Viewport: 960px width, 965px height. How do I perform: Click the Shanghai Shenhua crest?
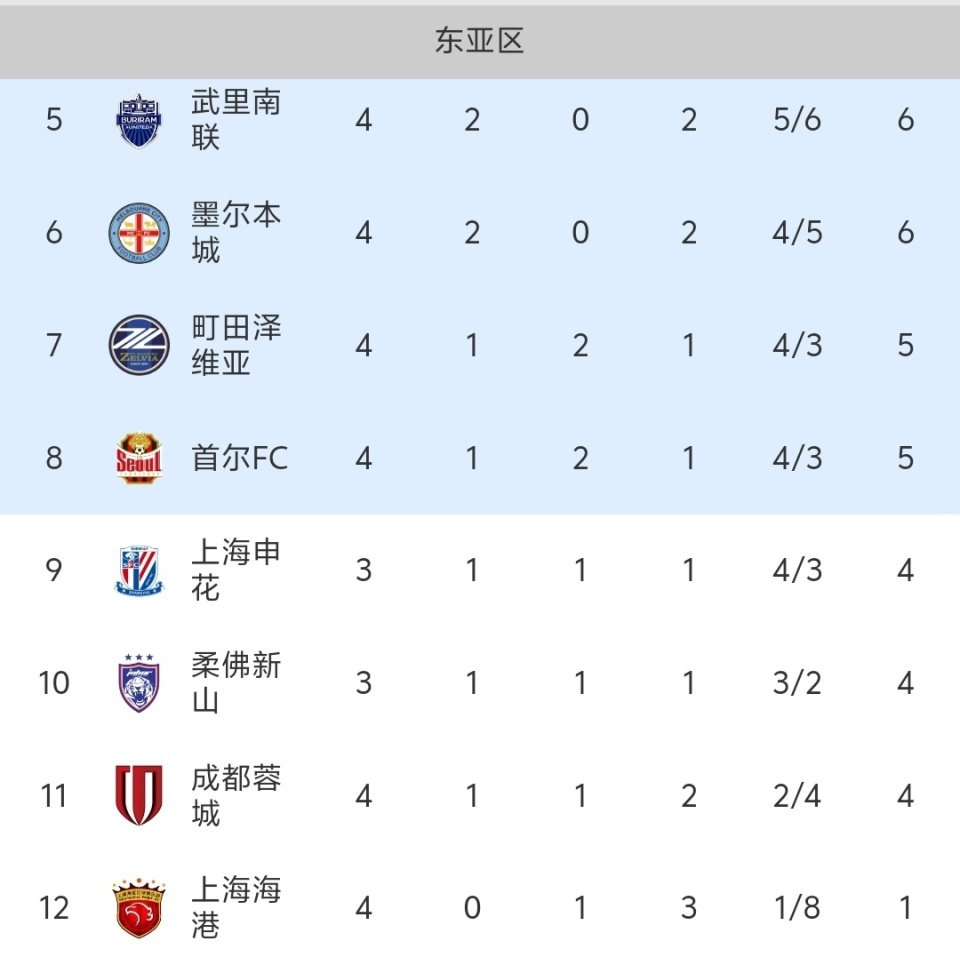point(139,571)
